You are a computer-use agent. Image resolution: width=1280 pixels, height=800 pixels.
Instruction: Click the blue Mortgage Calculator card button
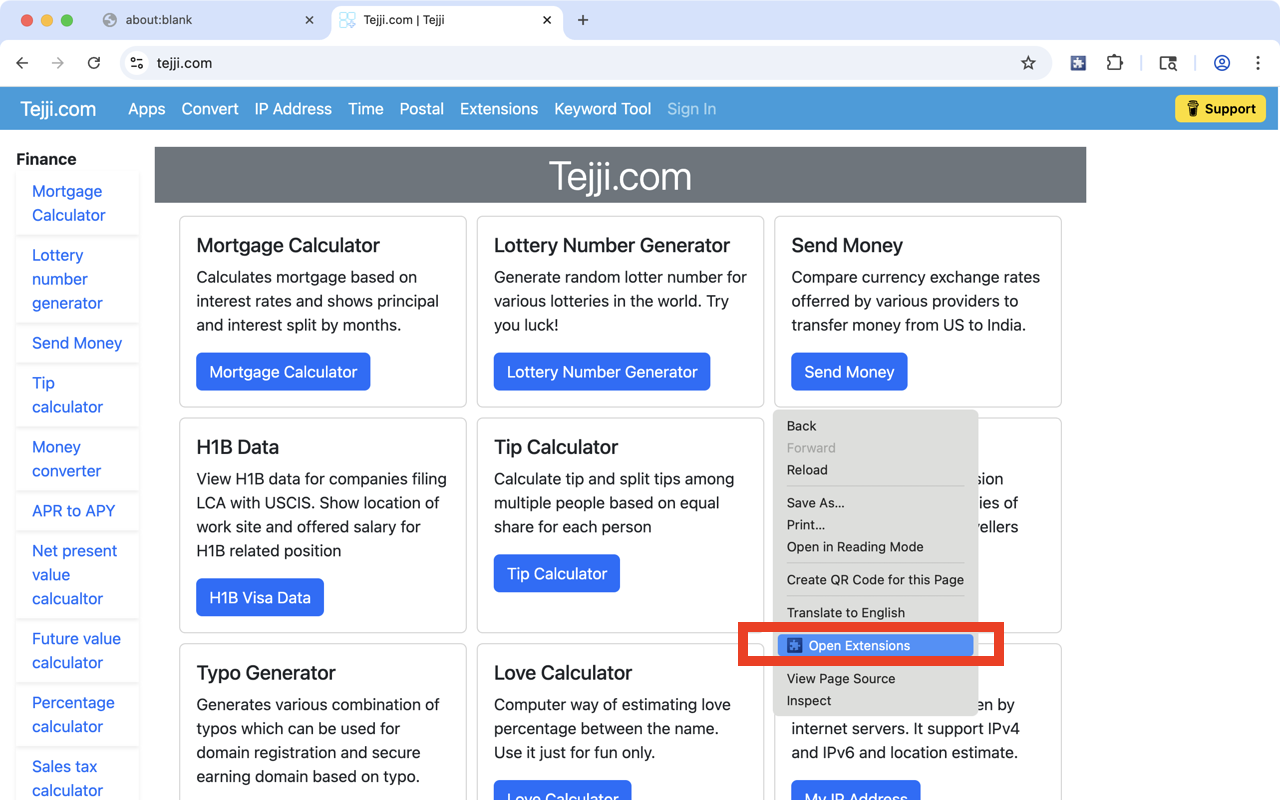point(283,372)
